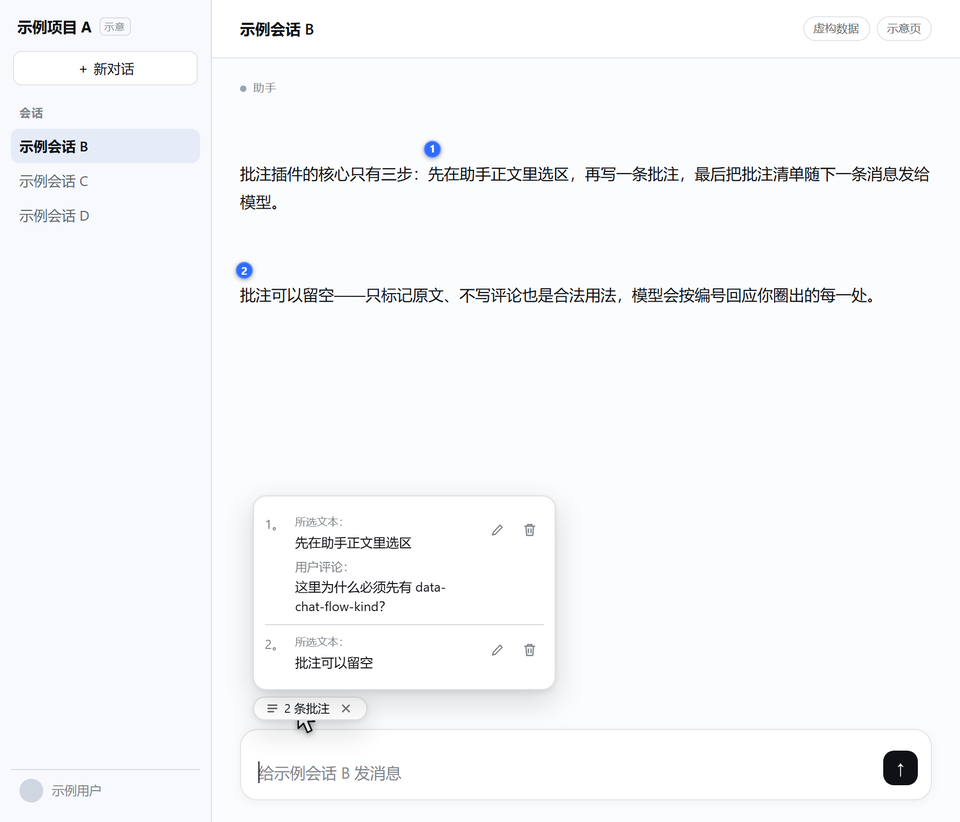Send message with the arrow button
960x822 pixels.
tap(900, 768)
